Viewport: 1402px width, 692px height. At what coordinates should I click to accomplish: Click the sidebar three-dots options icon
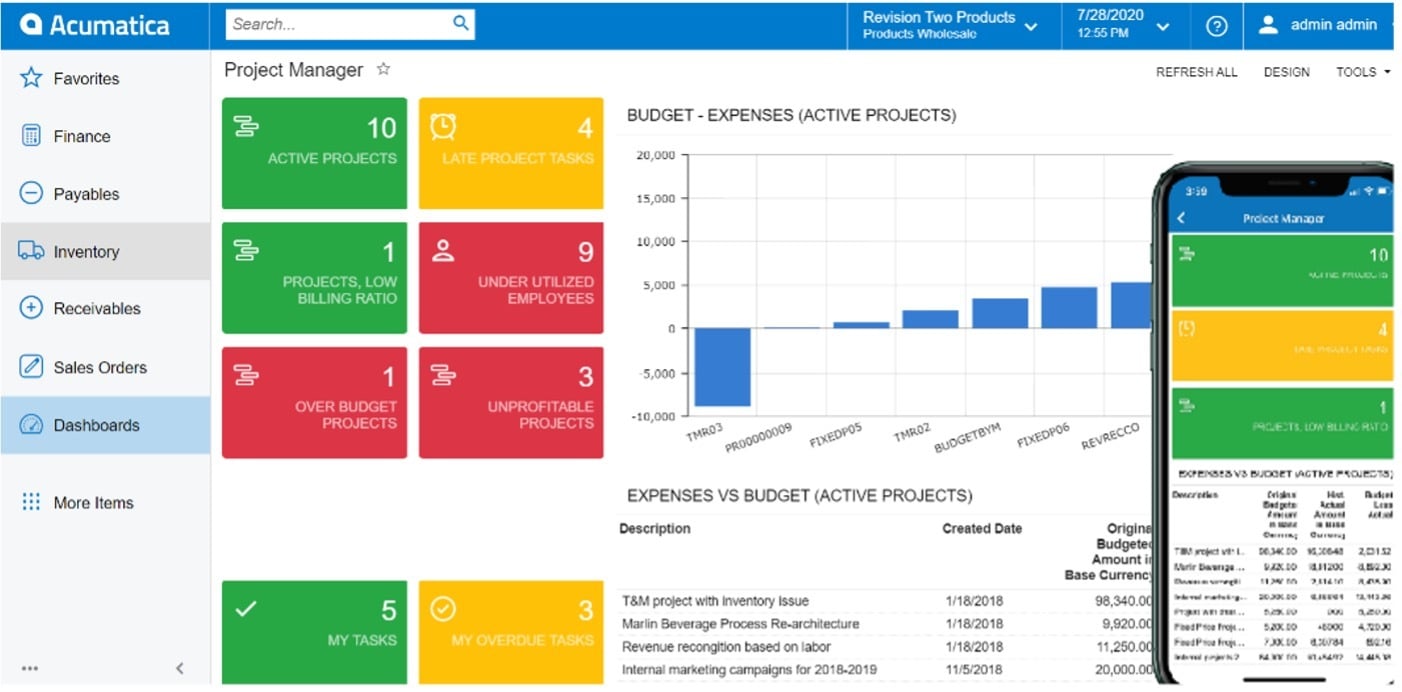coord(30,668)
